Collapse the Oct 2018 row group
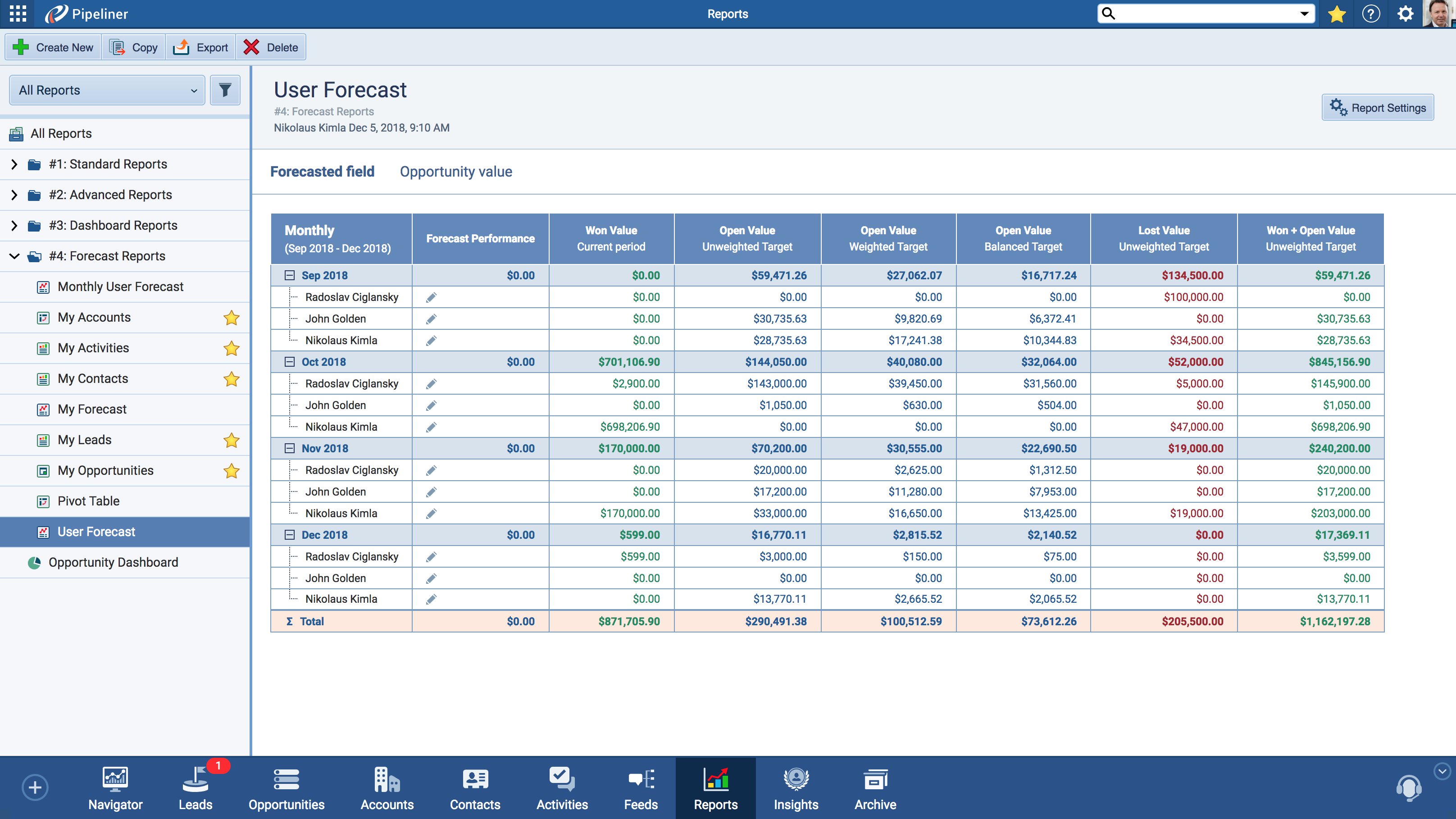This screenshot has width=1456, height=819. [289, 362]
